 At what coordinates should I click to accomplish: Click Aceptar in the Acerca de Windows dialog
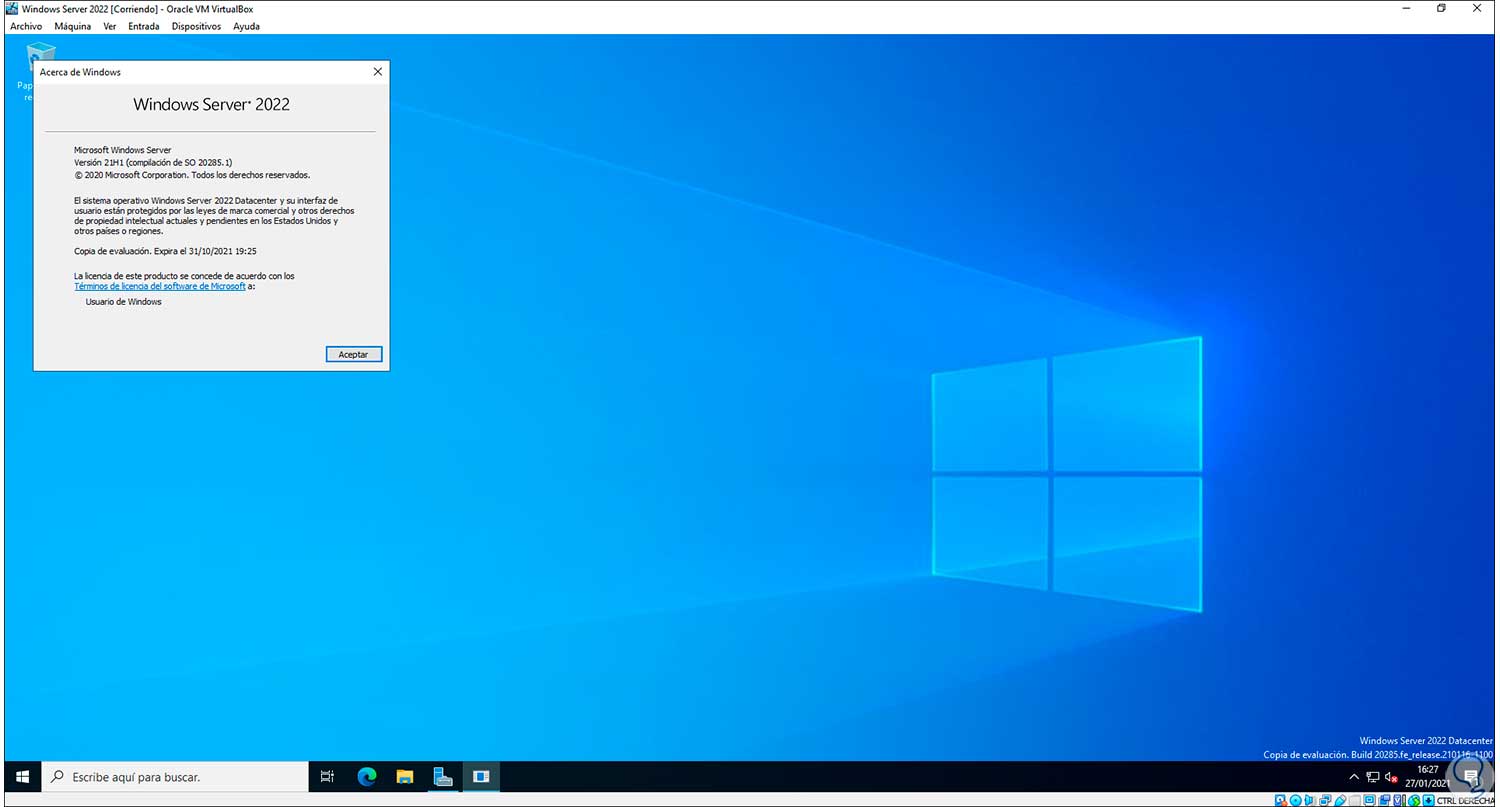click(x=354, y=354)
